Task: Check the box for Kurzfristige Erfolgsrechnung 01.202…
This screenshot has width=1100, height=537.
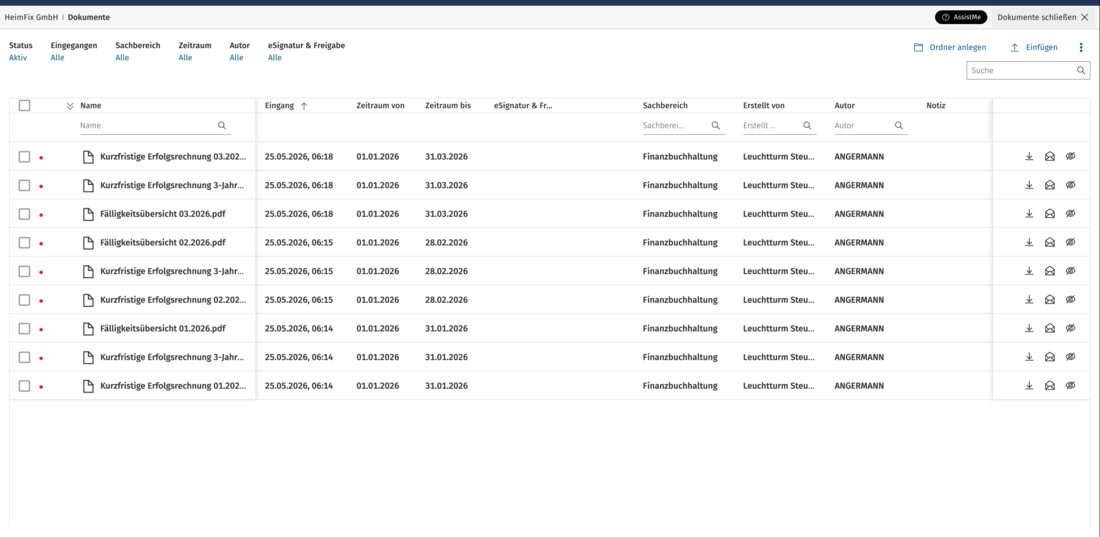Action: (x=25, y=385)
